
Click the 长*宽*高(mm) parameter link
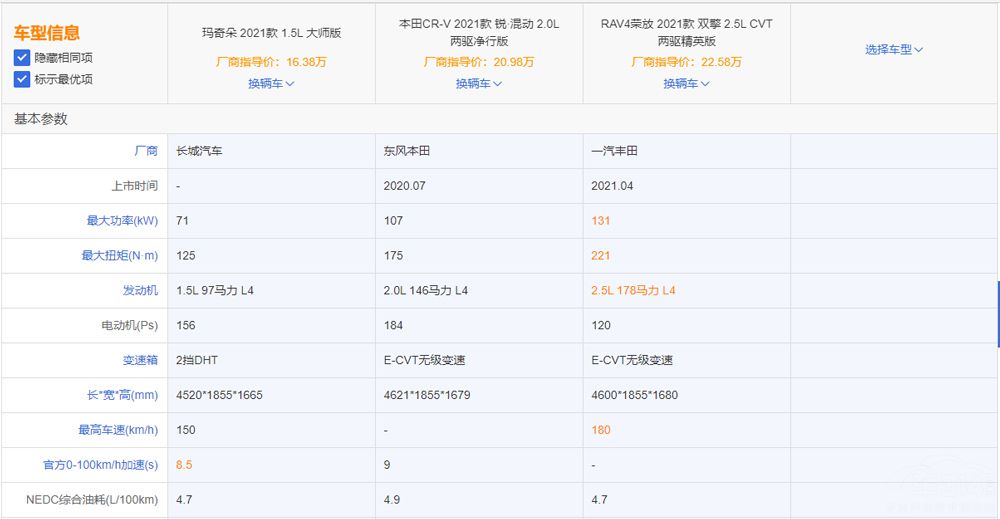coord(122,395)
